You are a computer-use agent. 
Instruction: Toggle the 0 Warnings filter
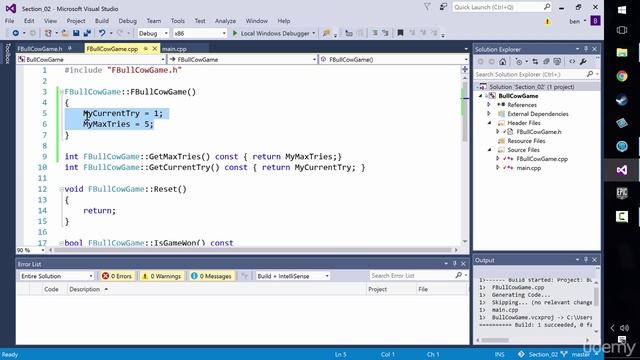pos(161,276)
